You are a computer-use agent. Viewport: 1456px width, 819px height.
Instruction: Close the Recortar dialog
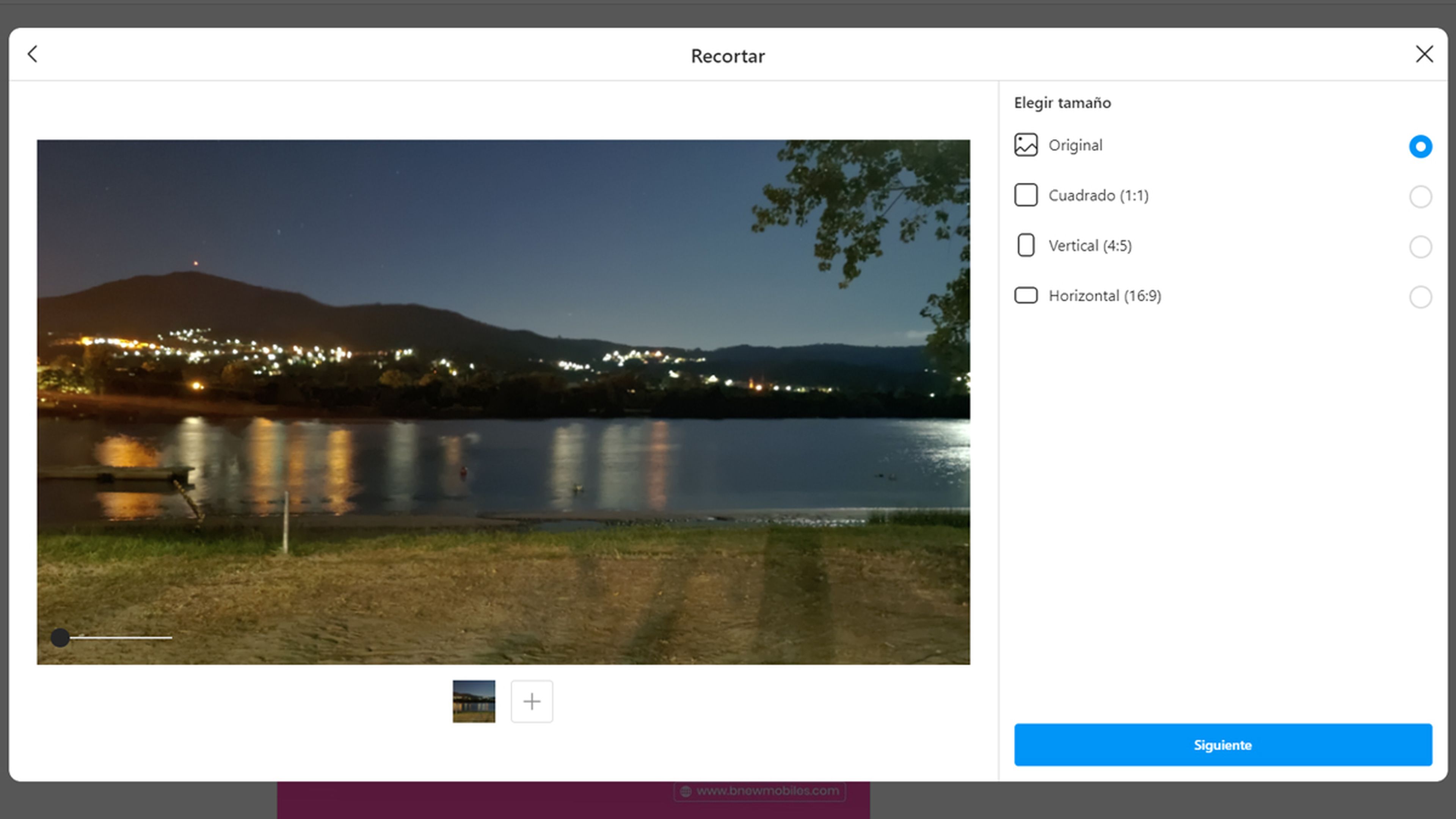click(x=1425, y=54)
